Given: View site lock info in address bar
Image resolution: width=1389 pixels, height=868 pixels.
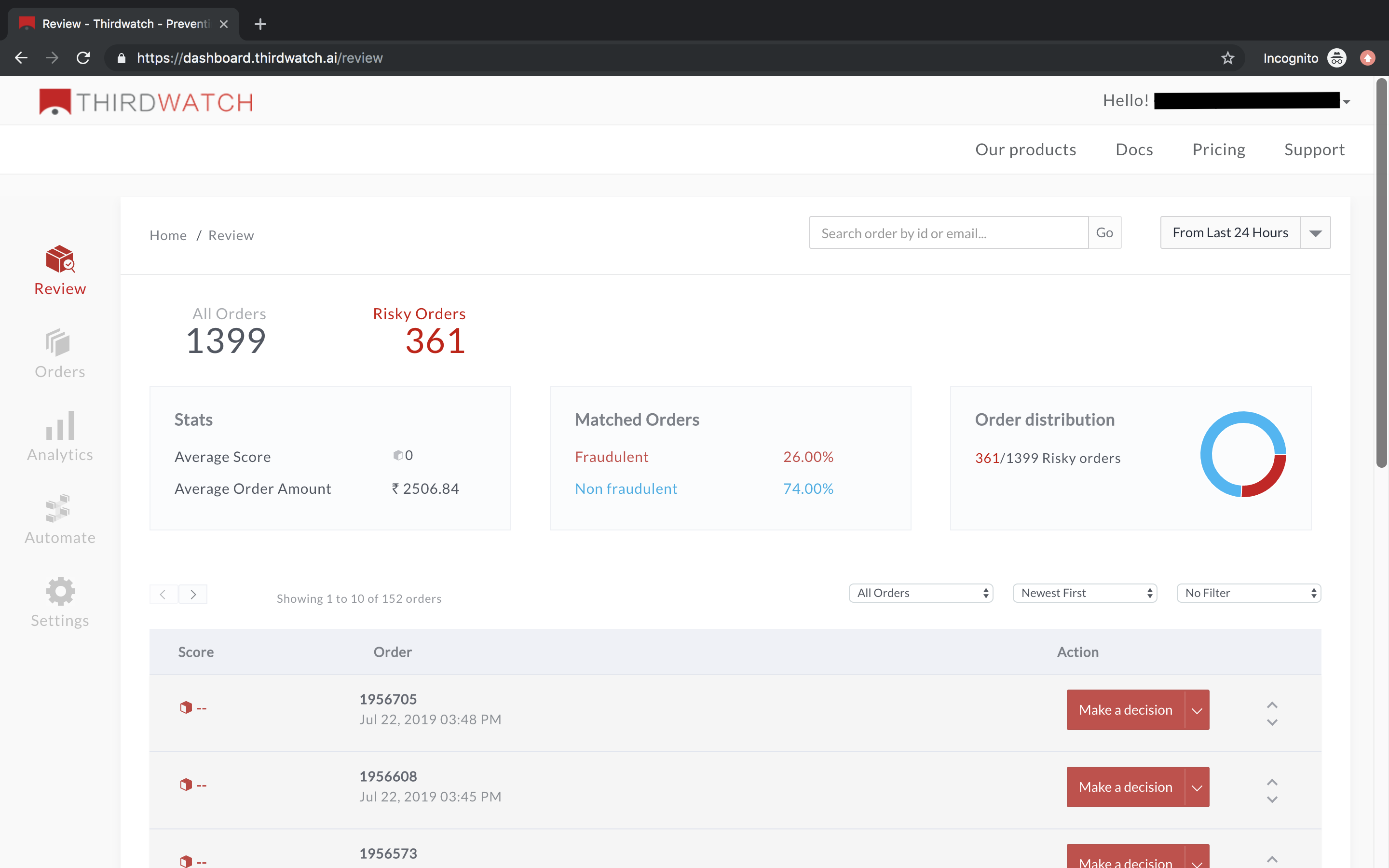Looking at the screenshot, I should coord(121,58).
